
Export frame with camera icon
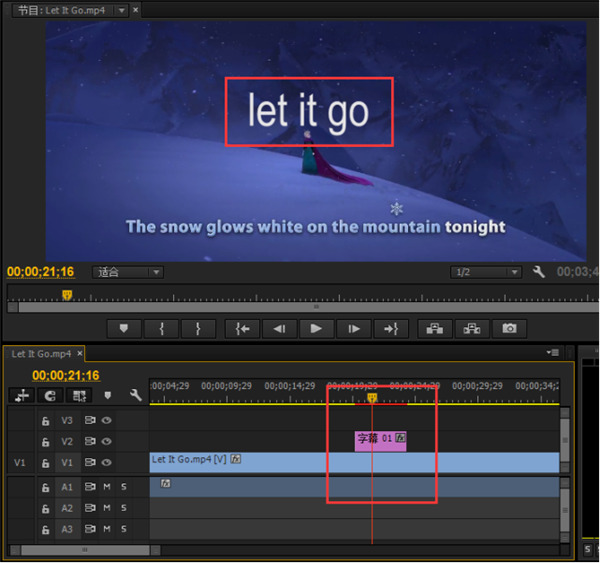pyautogui.click(x=509, y=328)
